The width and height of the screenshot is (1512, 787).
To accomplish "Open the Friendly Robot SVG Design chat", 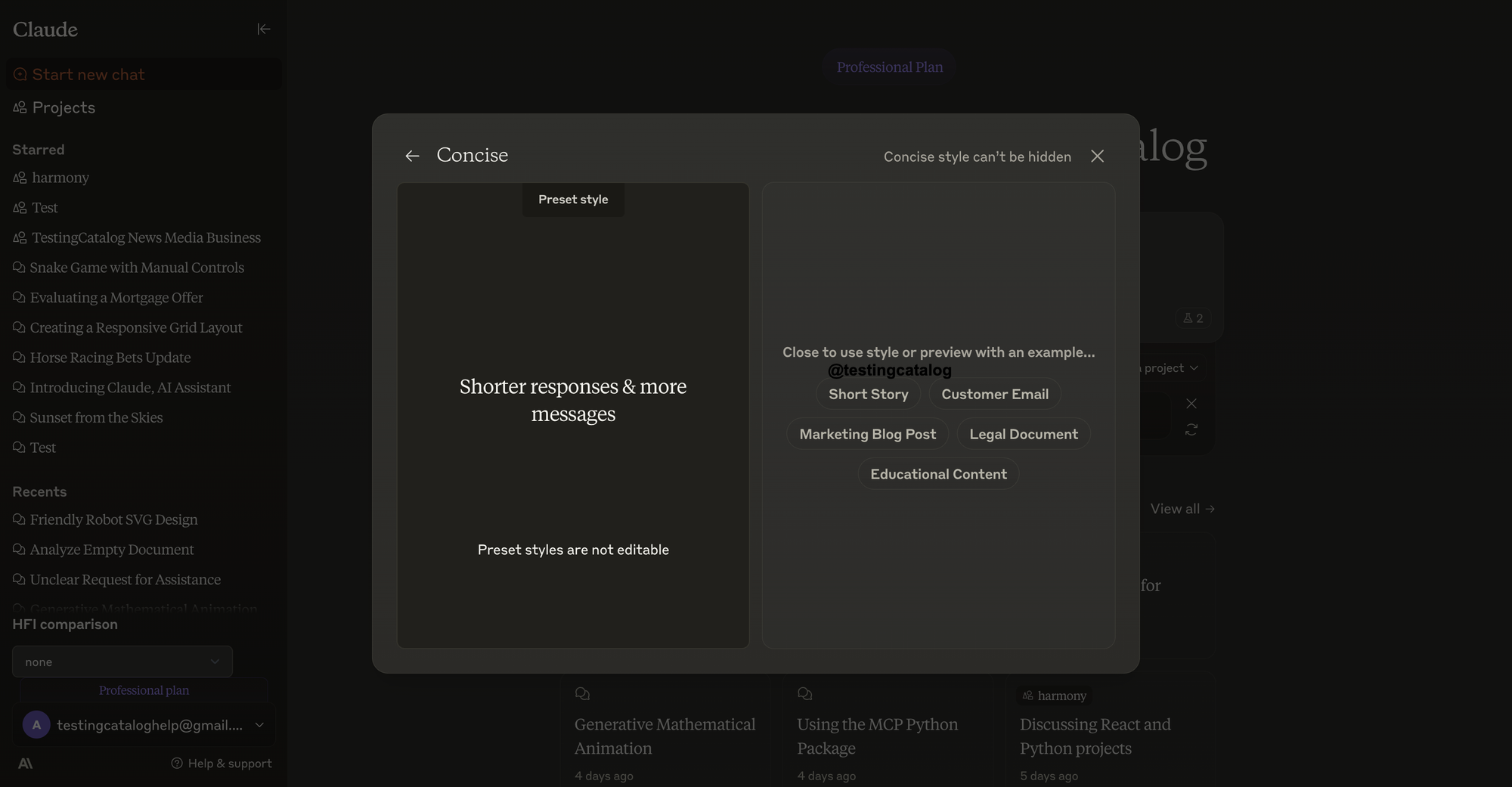I will pos(106,519).
